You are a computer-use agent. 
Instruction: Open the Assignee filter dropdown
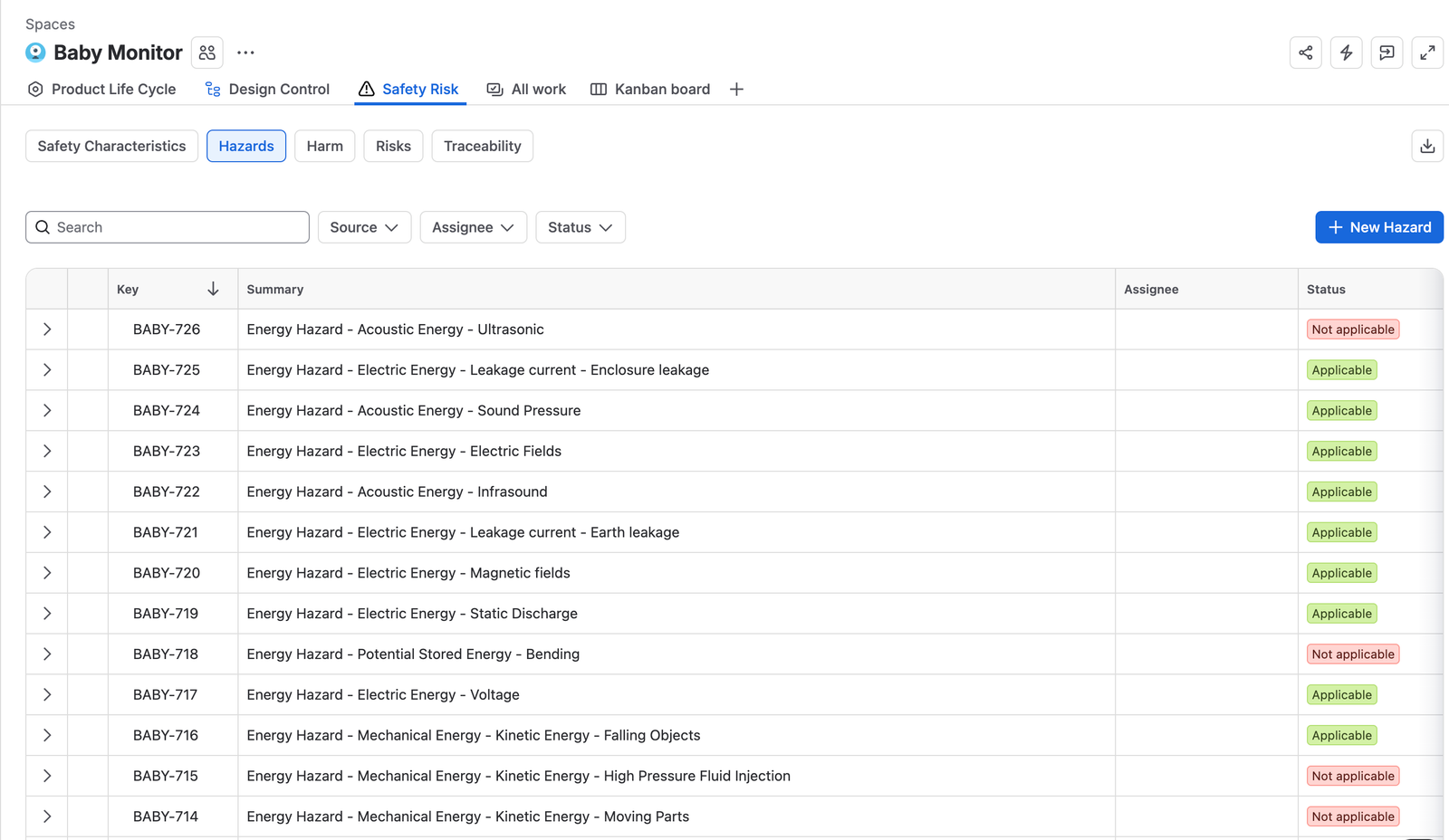click(x=473, y=227)
